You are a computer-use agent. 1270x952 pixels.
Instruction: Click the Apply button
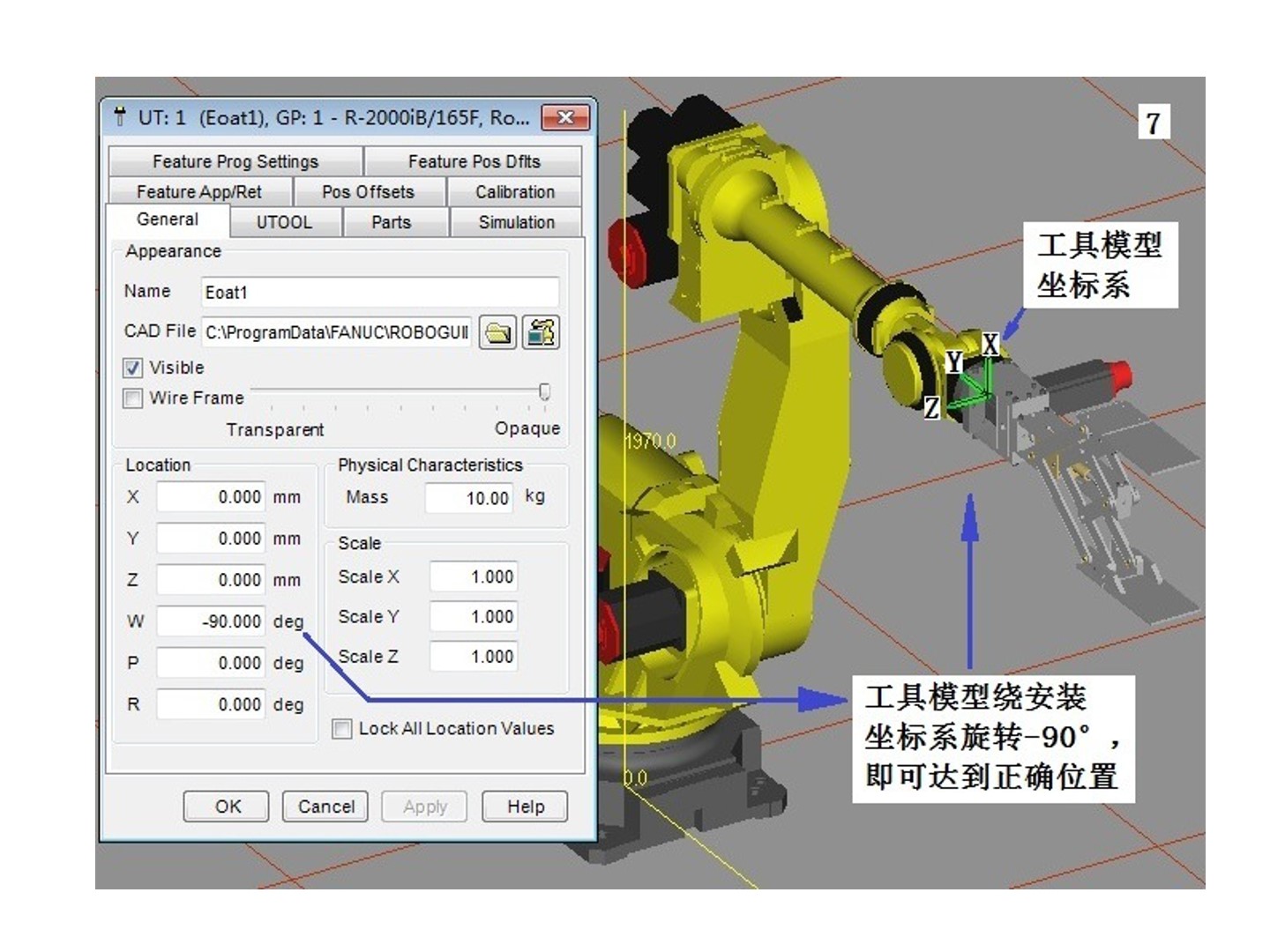pos(424,807)
